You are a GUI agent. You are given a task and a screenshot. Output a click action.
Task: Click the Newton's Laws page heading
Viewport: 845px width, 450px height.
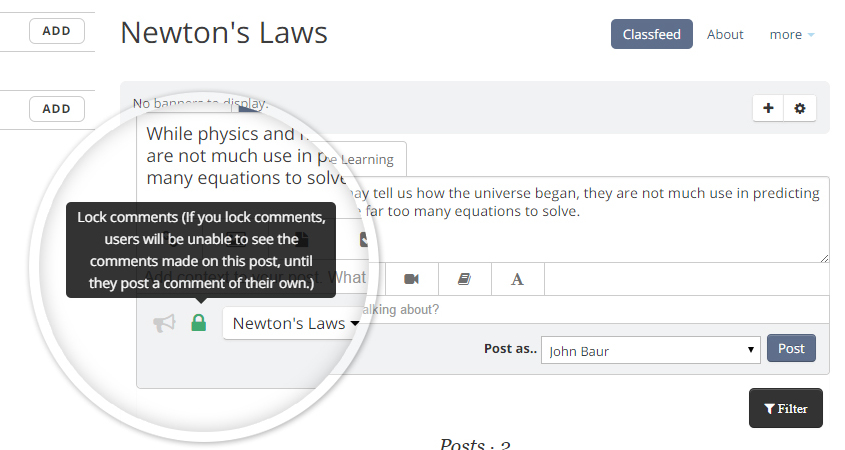[224, 33]
